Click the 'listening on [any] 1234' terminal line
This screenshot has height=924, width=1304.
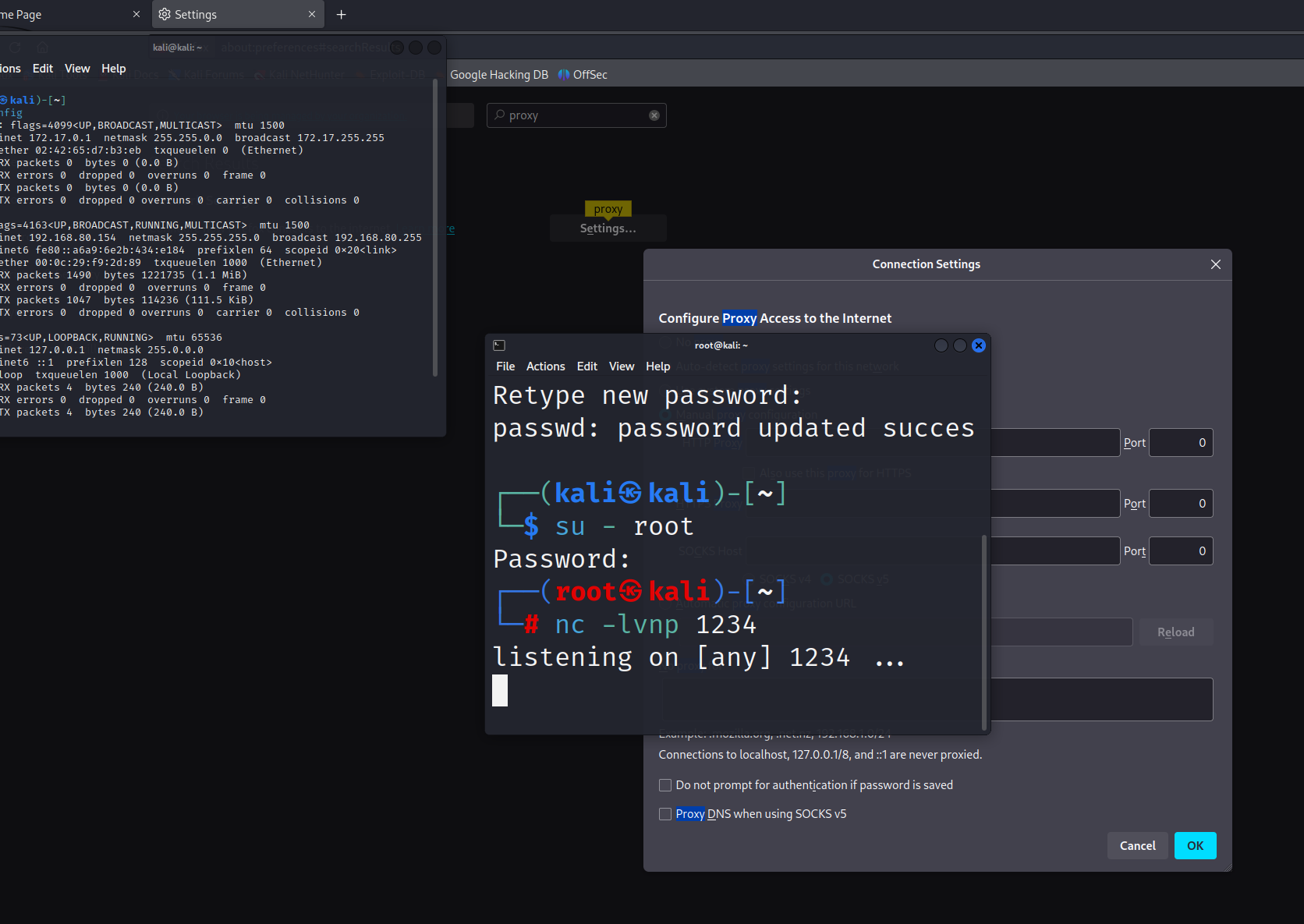[x=699, y=657]
